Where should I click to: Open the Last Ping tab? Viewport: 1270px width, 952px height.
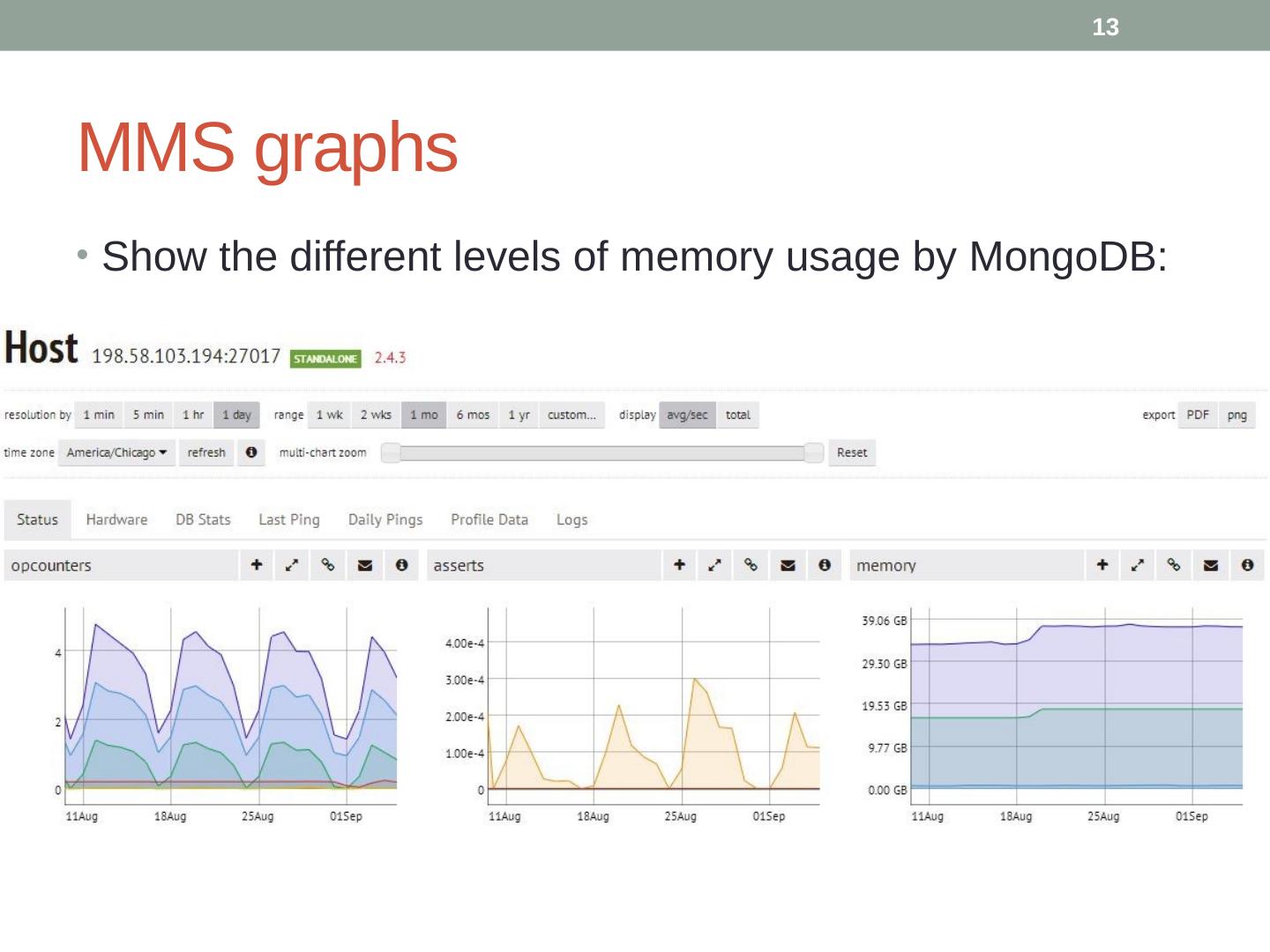pos(289,520)
